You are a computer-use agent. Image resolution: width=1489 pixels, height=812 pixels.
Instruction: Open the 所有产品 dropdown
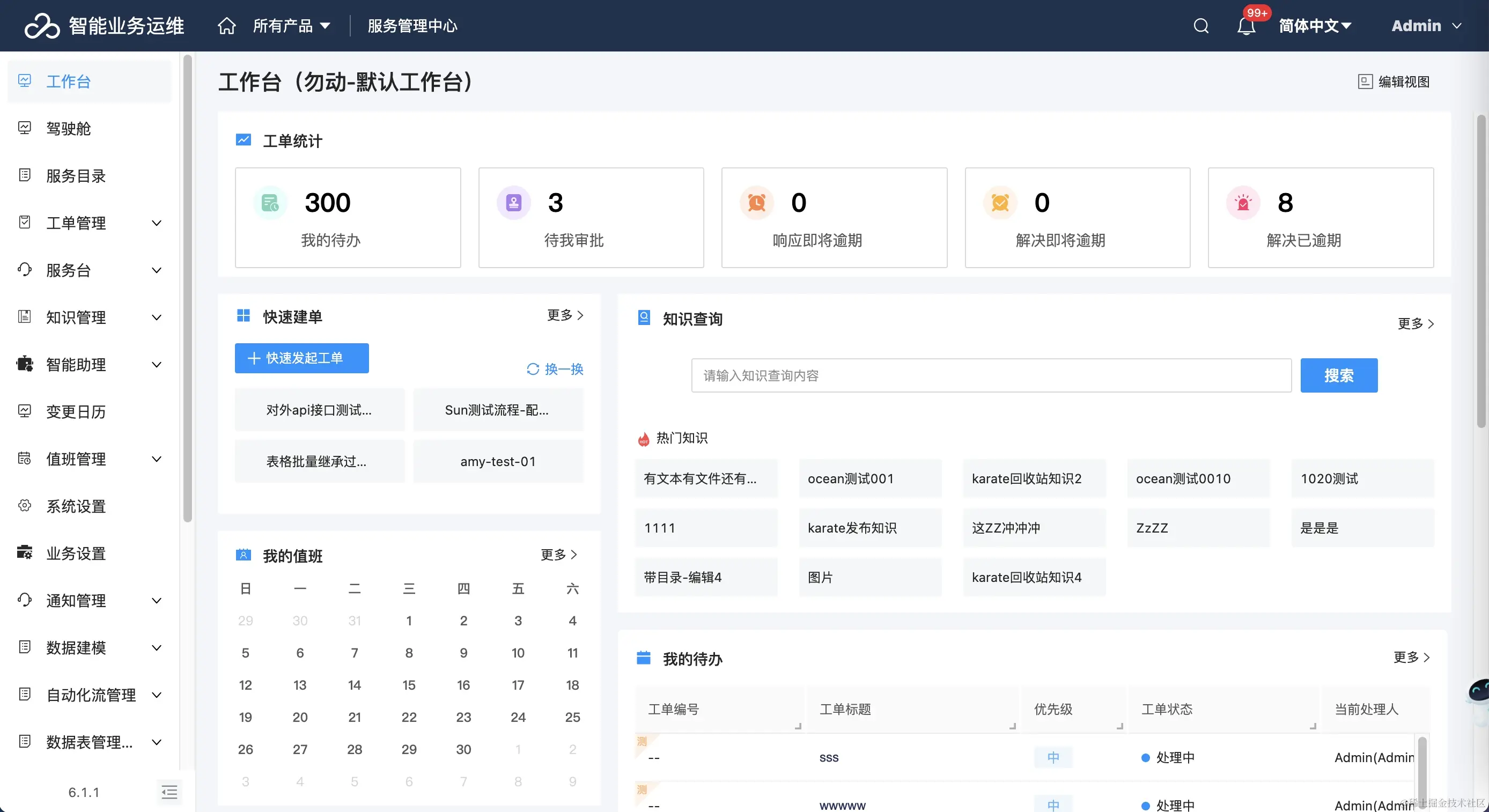[291, 26]
